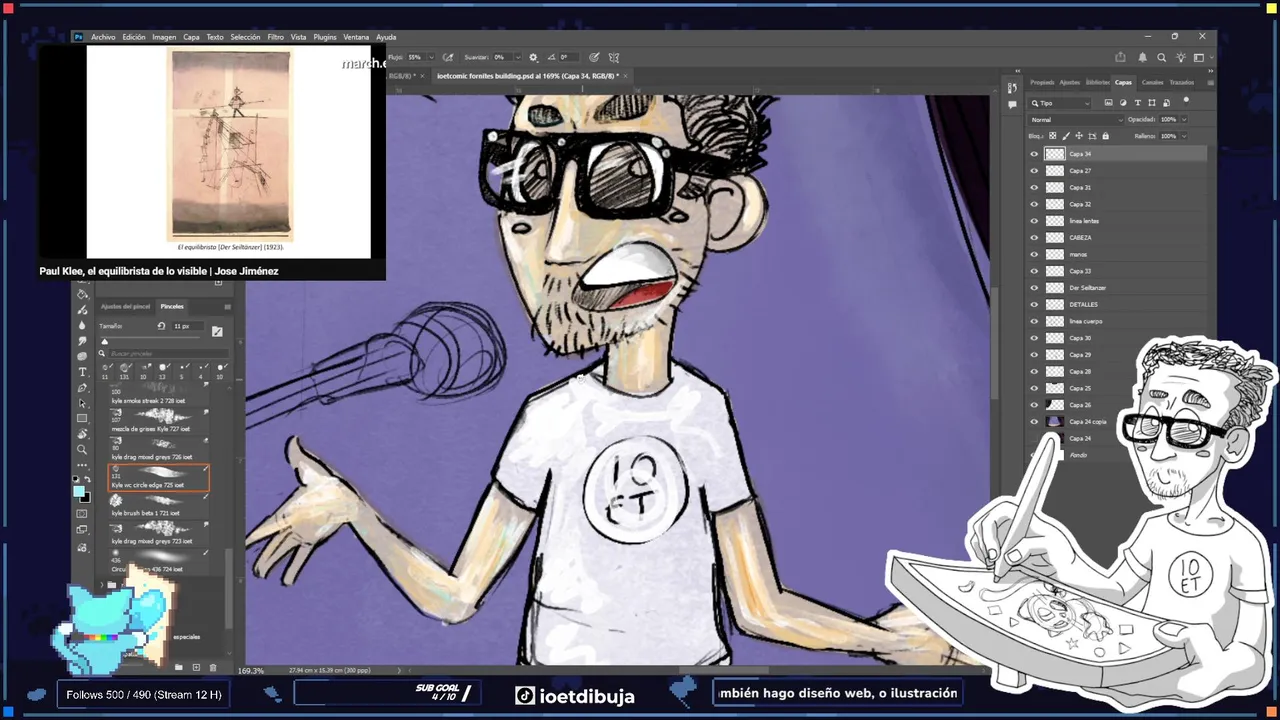Open the Filtro menu
1280x720 pixels.
coord(275,37)
